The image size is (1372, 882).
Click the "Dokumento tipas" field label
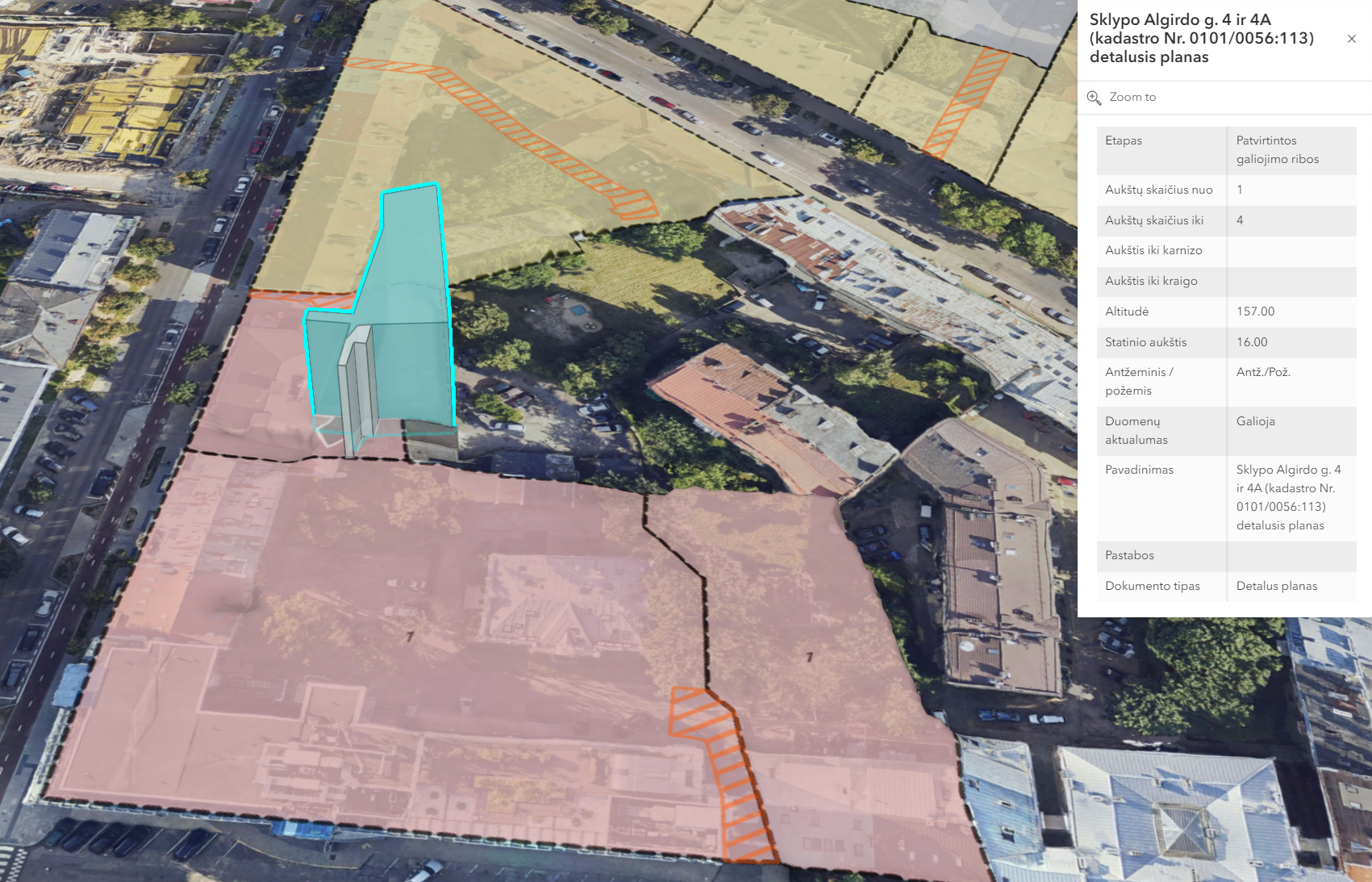[x=1152, y=586]
